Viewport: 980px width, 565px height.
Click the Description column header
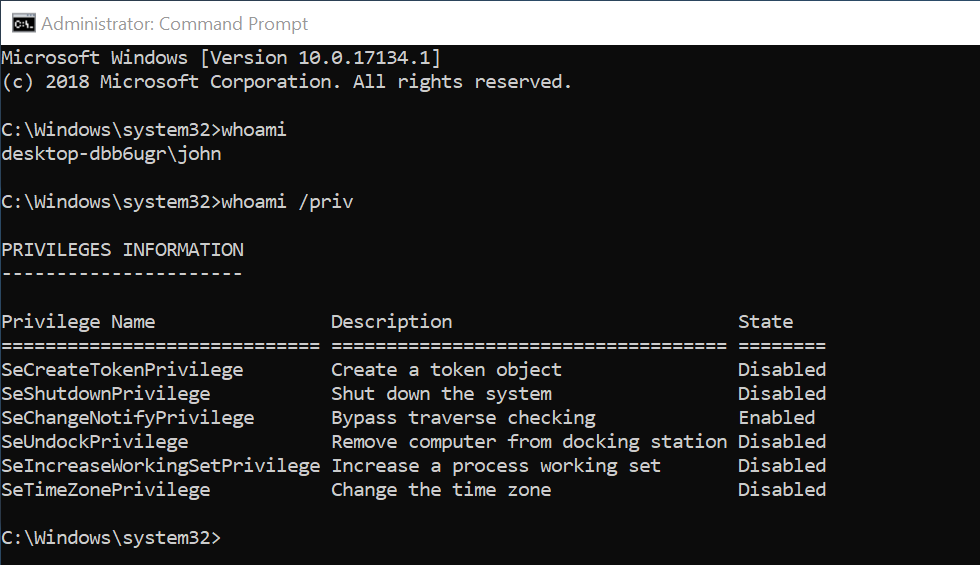[391, 322]
